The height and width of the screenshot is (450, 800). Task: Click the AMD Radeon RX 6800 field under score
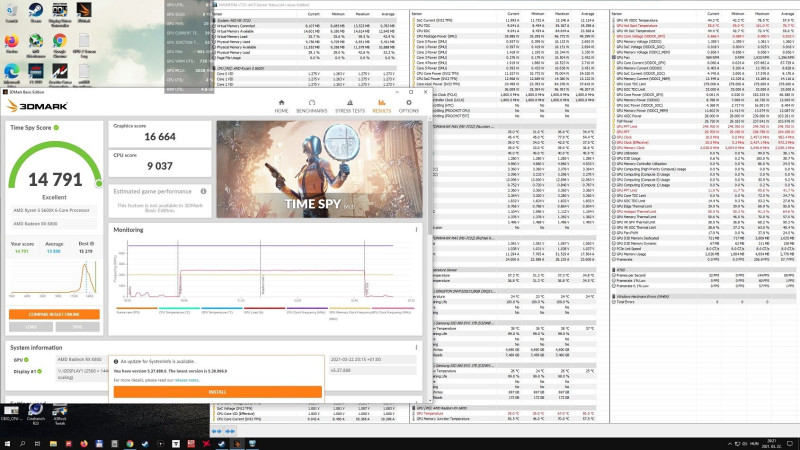(x=54, y=223)
